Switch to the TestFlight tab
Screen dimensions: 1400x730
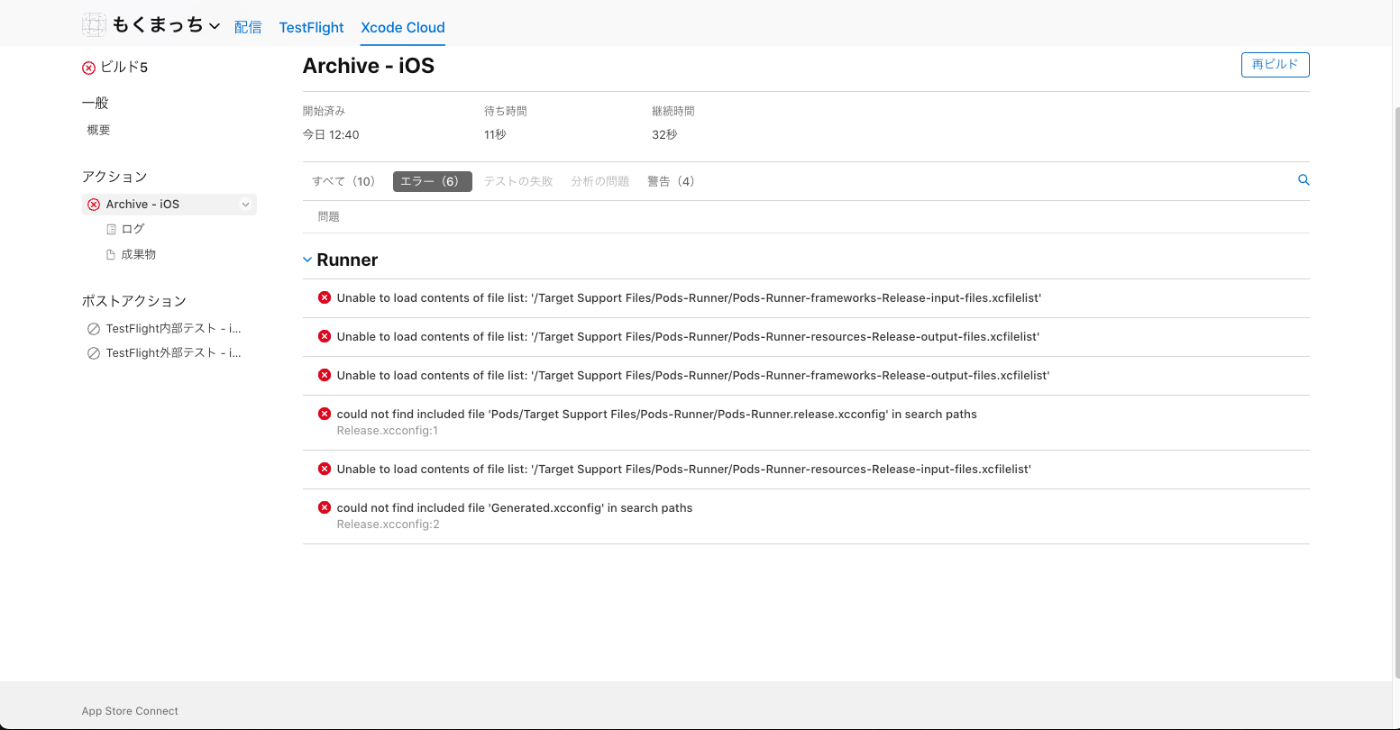311,27
